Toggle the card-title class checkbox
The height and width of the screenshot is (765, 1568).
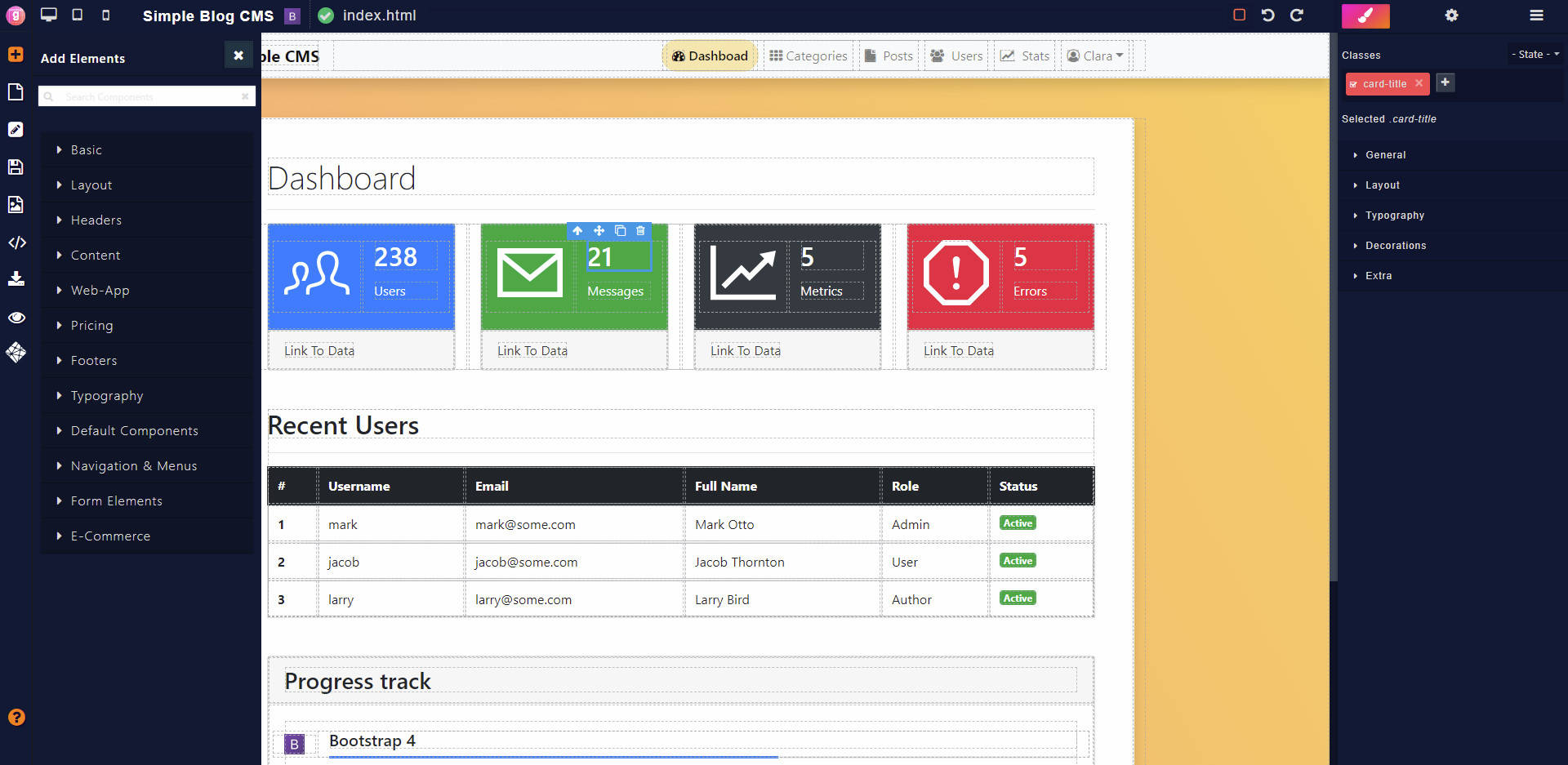[x=1355, y=83]
